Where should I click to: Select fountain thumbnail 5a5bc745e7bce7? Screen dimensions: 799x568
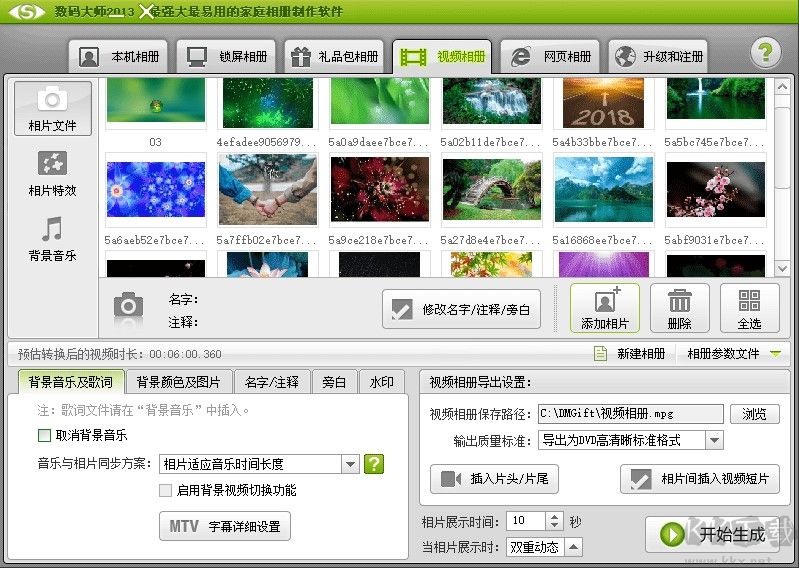pyautogui.click(x=715, y=99)
